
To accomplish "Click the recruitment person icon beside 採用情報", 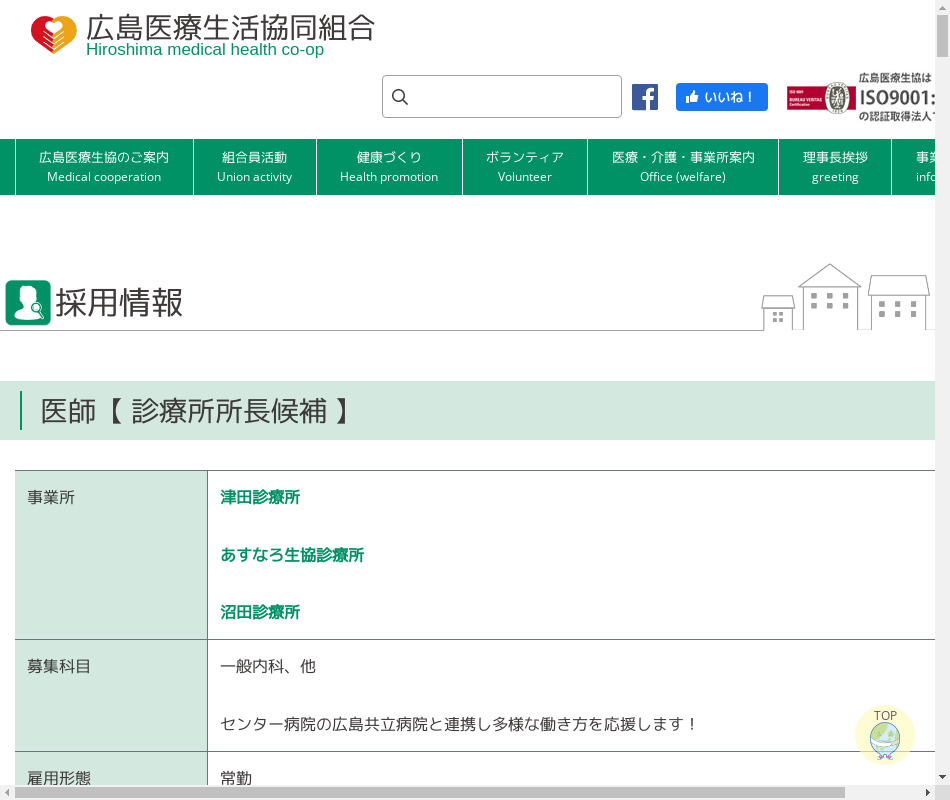I will tap(28, 302).
